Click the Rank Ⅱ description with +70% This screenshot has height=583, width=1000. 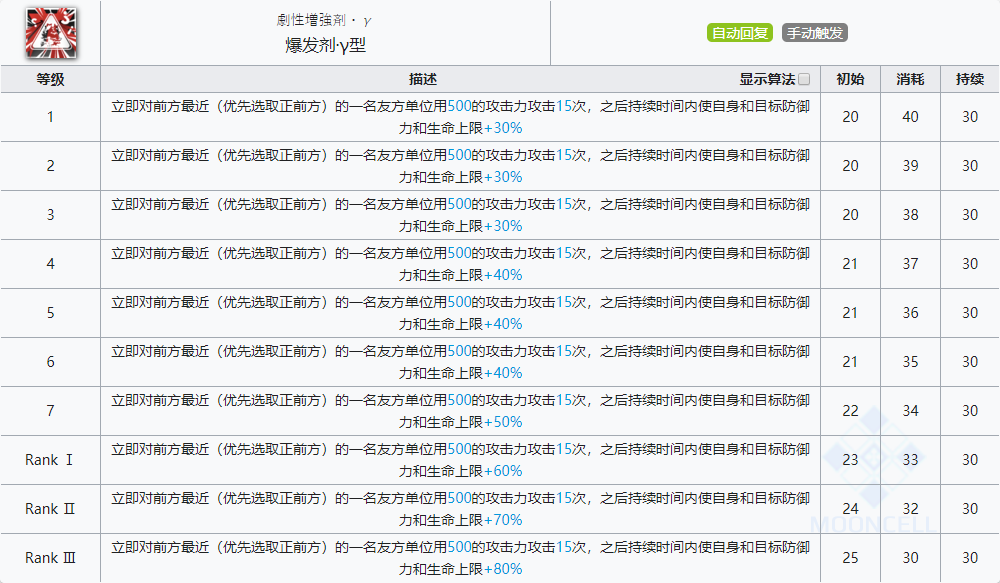pos(460,509)
